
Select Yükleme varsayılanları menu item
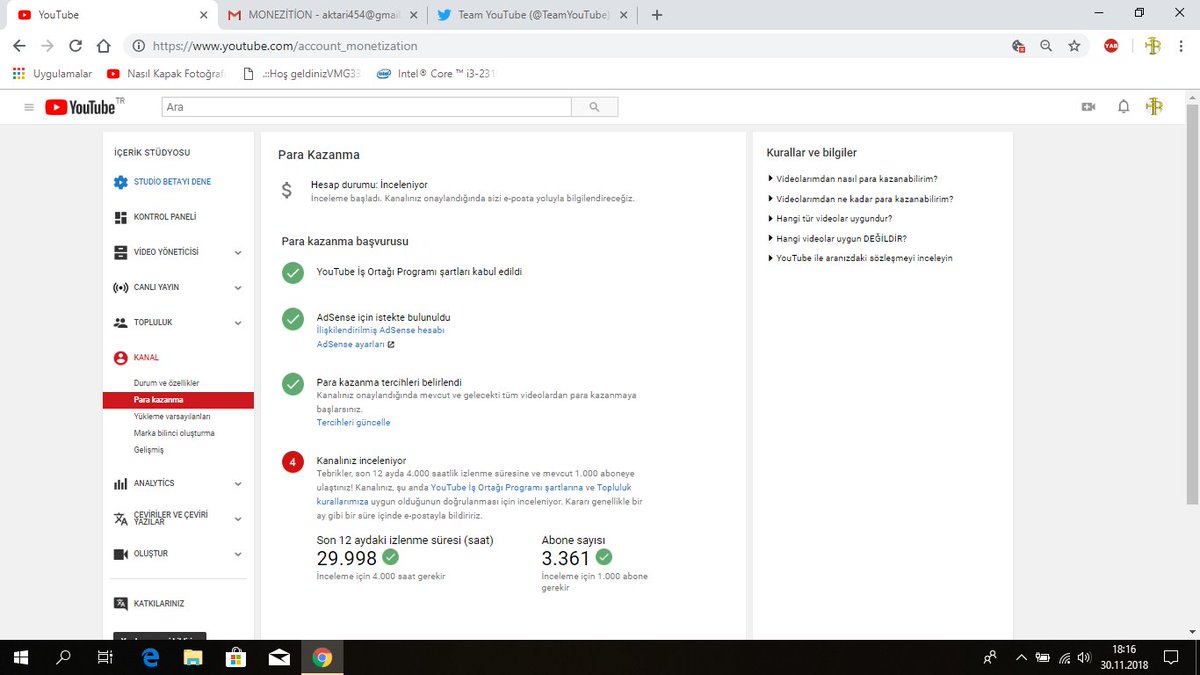pos(172,417)
